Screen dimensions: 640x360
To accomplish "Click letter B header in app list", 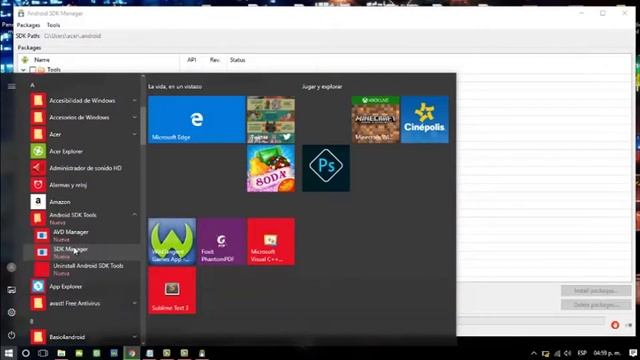I will coord(32,321).
